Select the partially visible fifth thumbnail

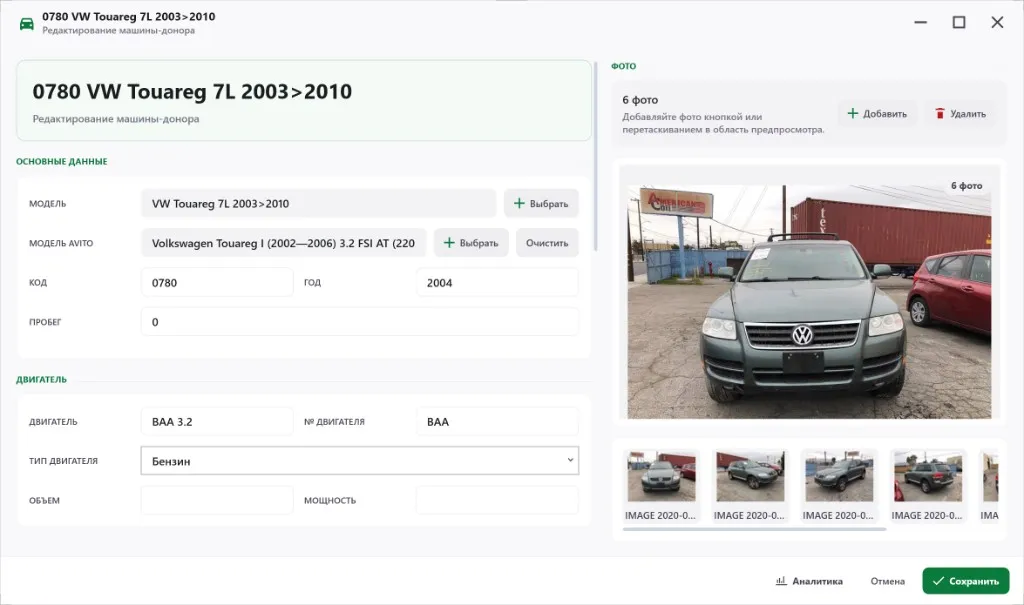click(990, 486)
